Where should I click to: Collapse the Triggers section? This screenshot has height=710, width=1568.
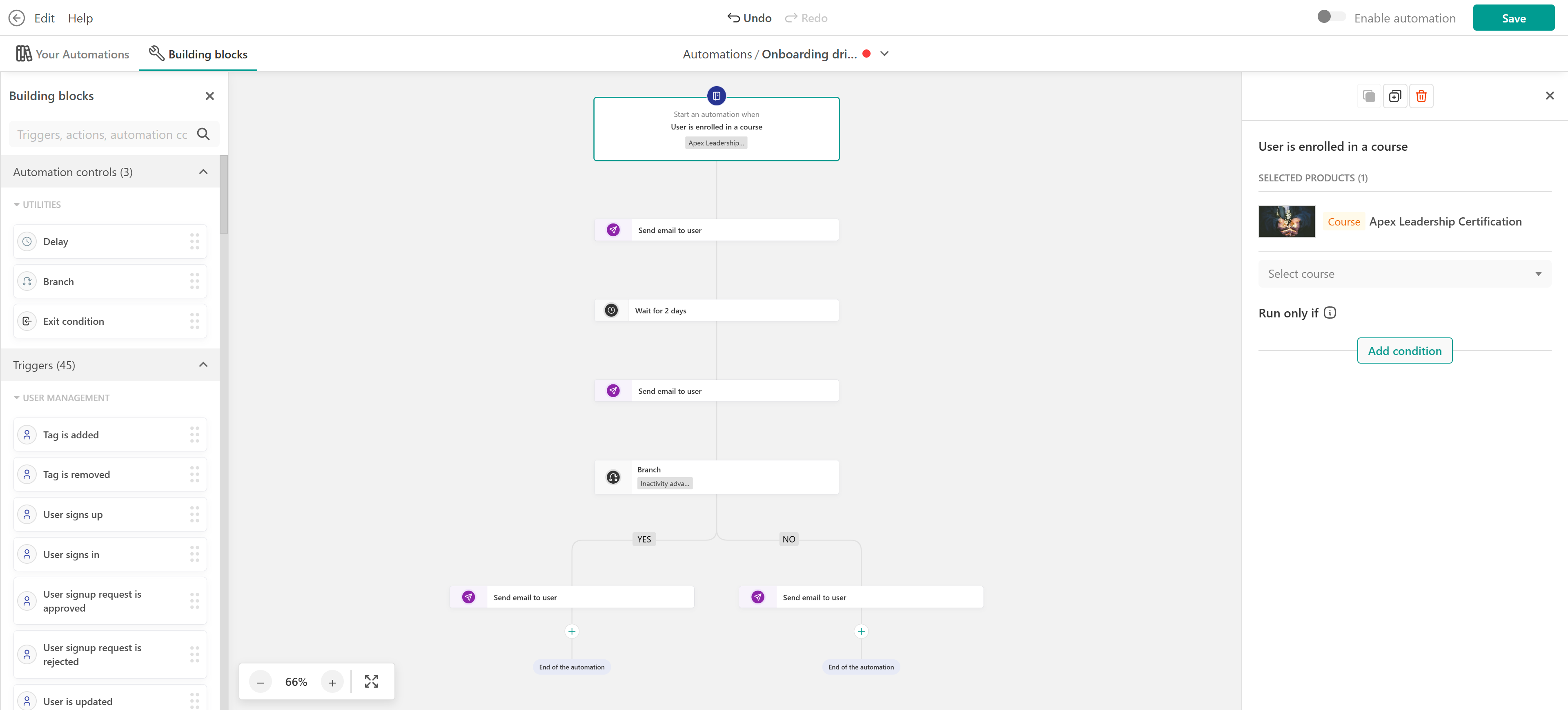203,365
